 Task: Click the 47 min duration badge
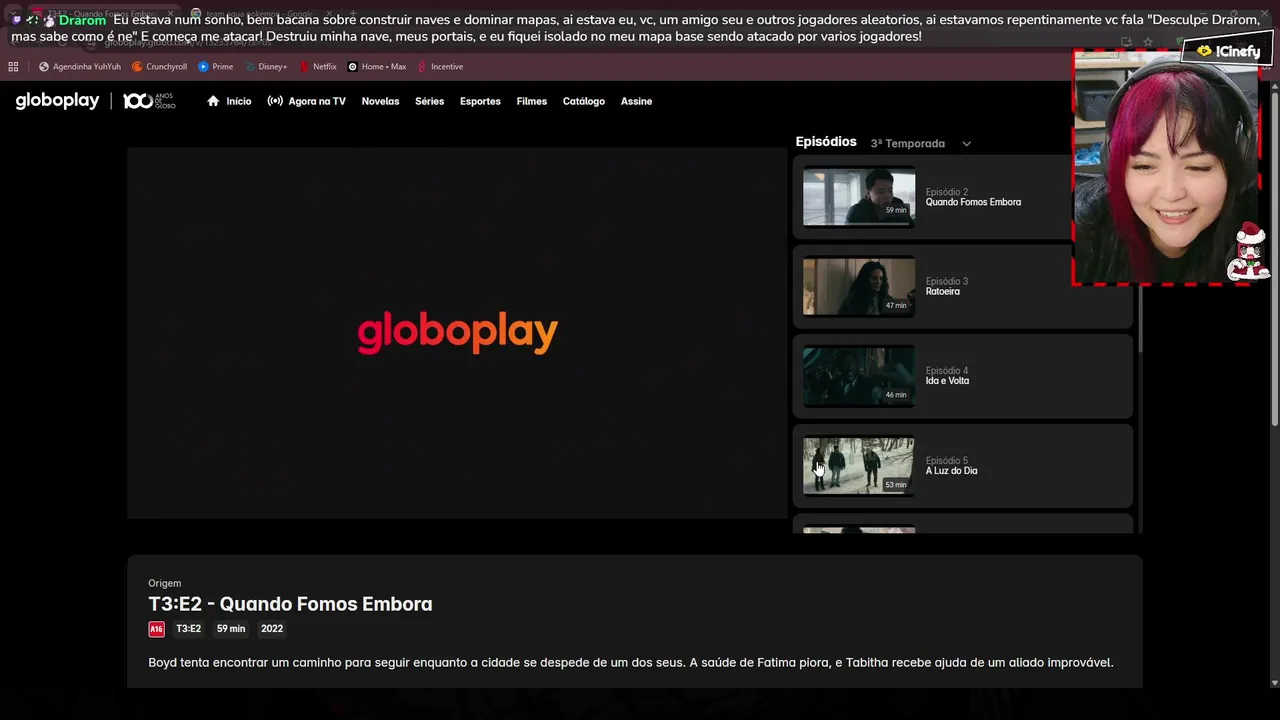[x=896, y=305]
